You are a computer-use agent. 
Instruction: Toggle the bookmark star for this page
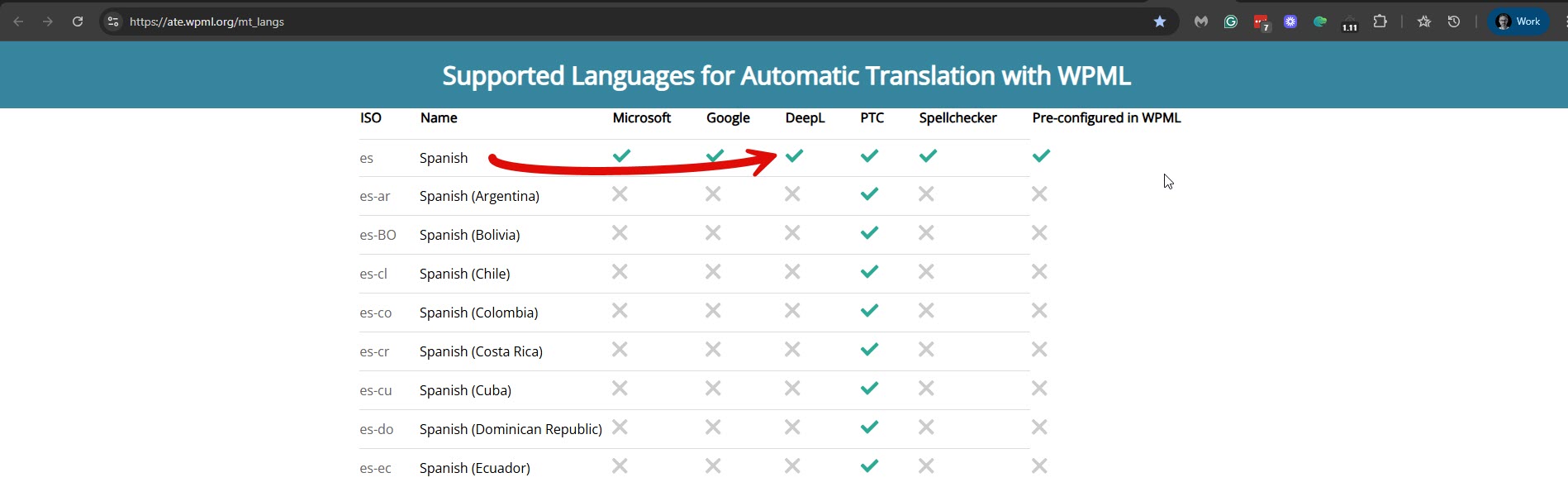tap(1160, 21)
